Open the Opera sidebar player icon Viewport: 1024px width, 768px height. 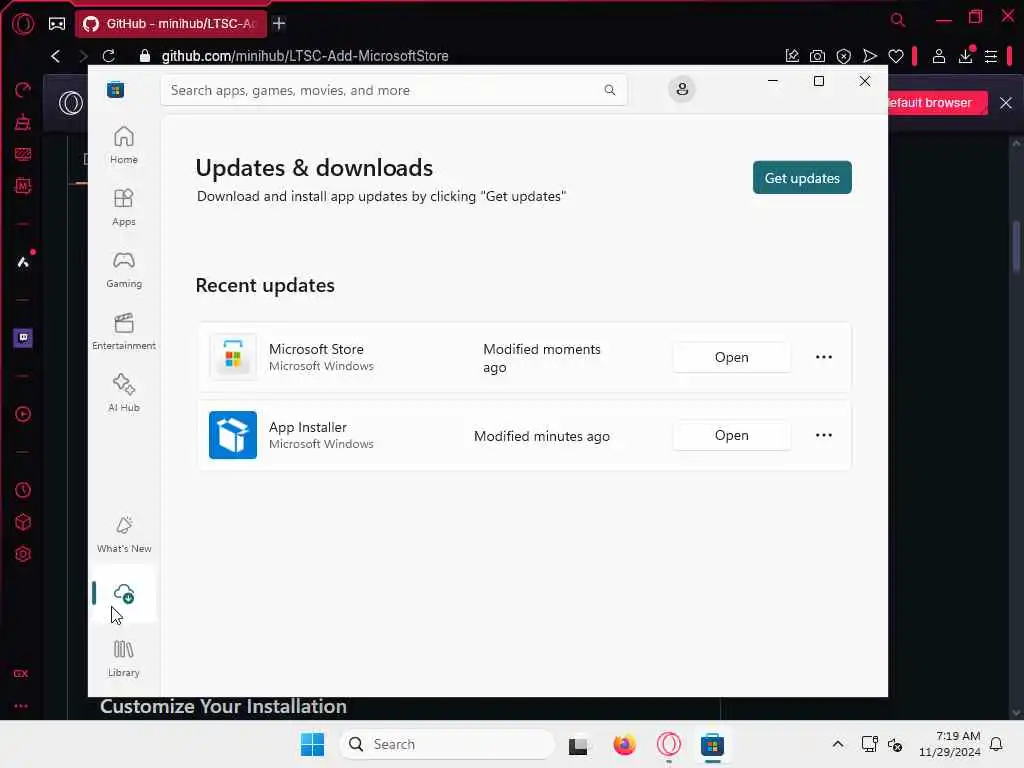(23, 414)
